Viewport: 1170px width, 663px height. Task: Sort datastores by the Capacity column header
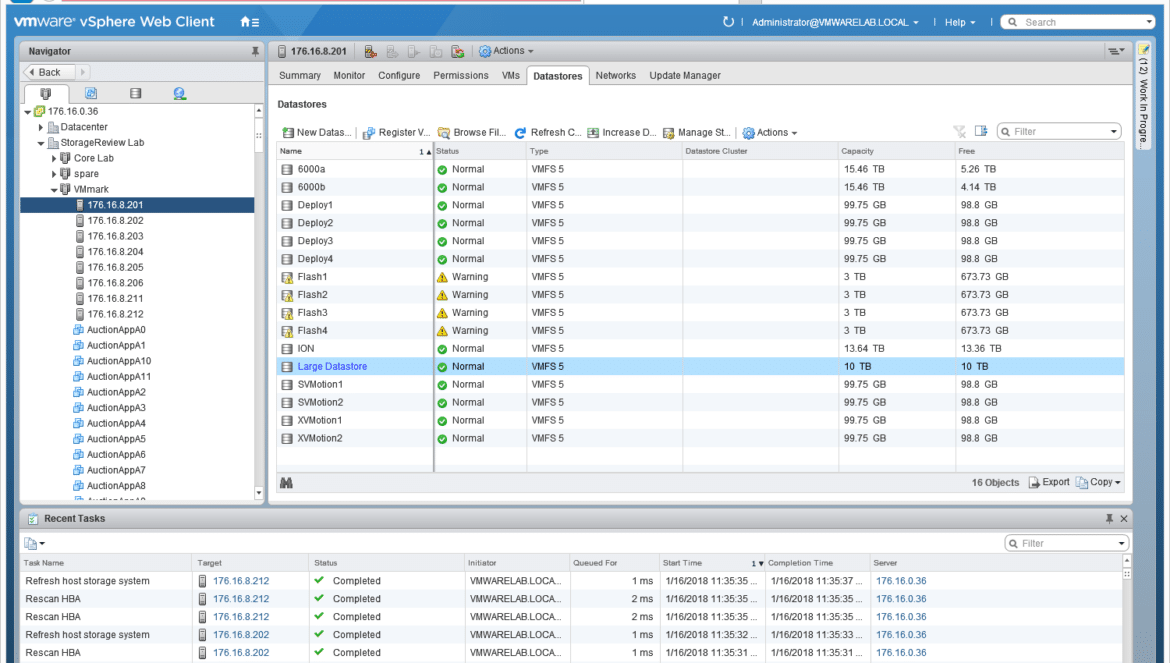896,151
